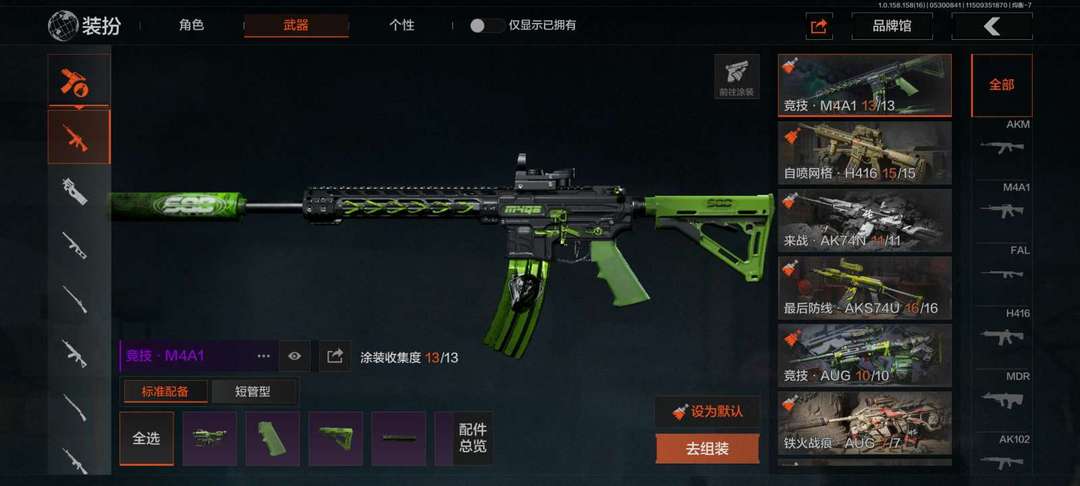1080x486 pixels.
Task: Select the 短管型 loadout option
Action: click(x=253, y=392)
